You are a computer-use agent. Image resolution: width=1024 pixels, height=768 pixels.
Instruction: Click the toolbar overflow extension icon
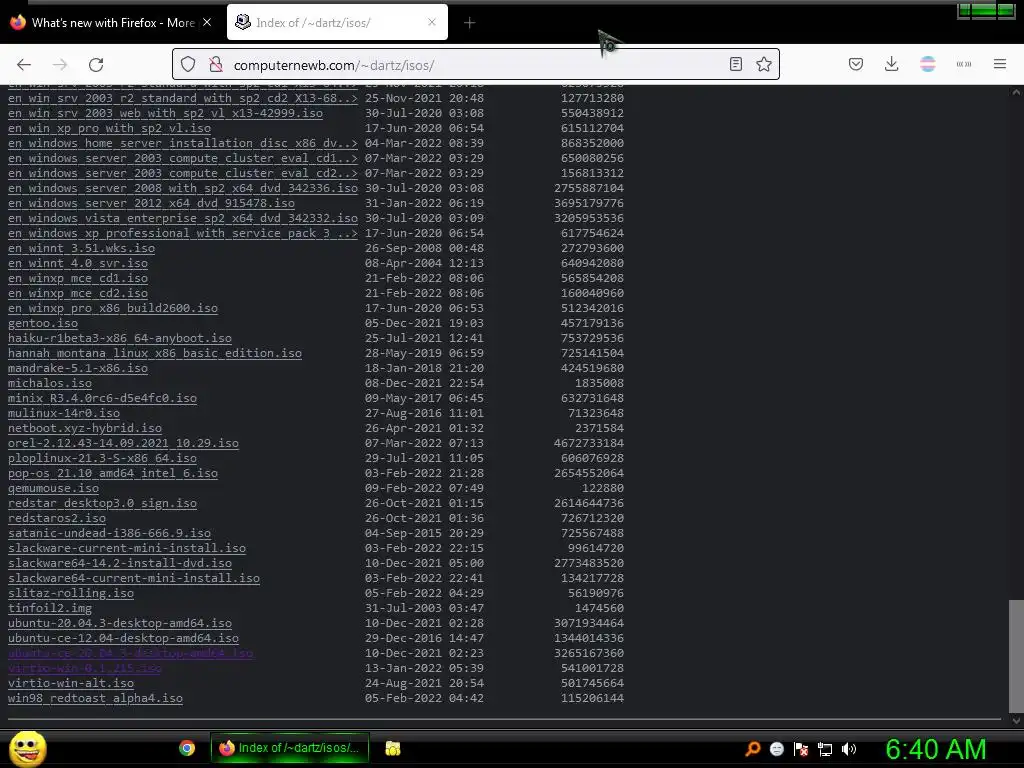pyautogui.click(x=963, y=64)
